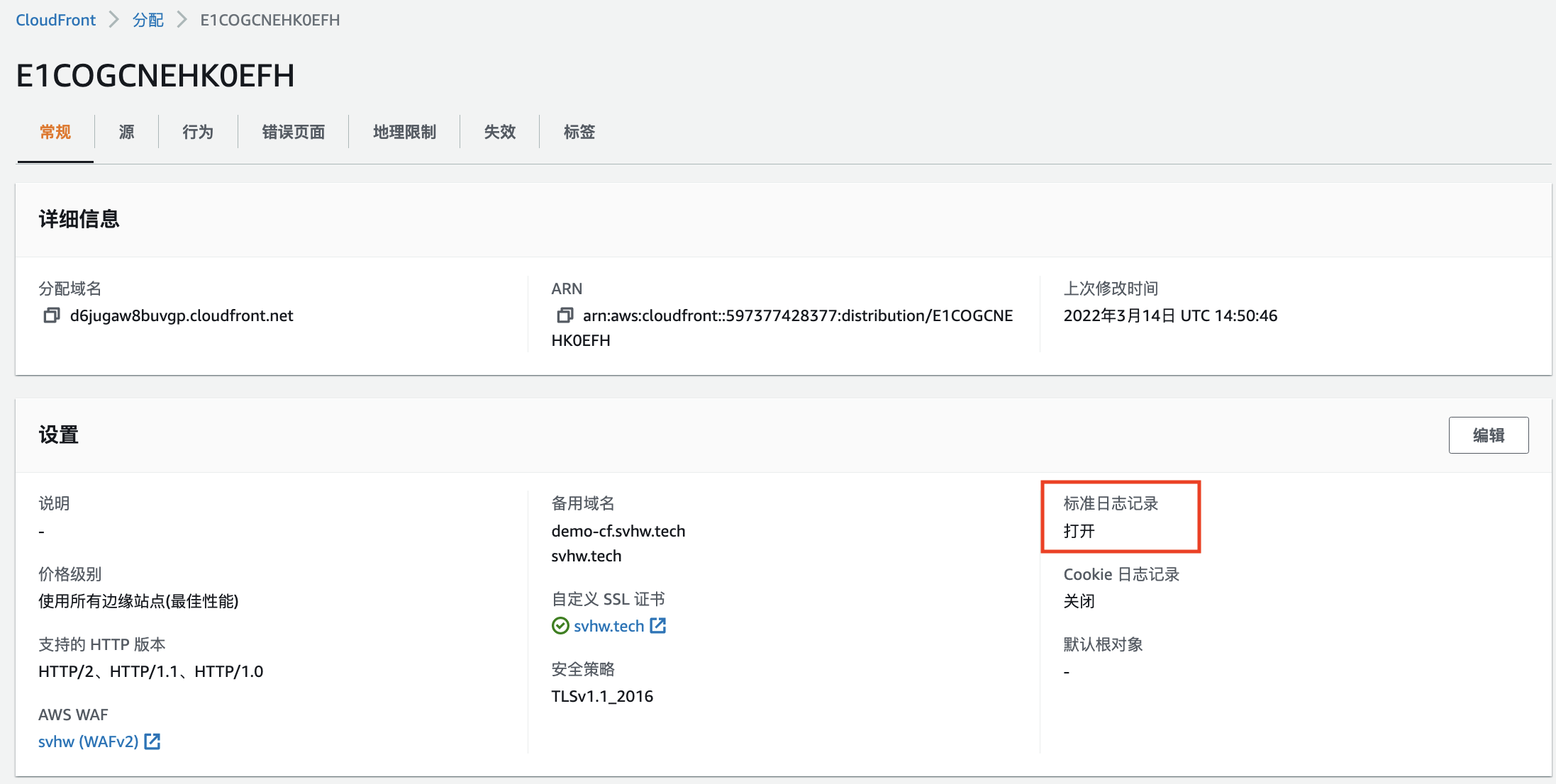Go to 分配 breadcrumb link
The height and width of the screenshot is (784, 1556).
pos(148,20)
